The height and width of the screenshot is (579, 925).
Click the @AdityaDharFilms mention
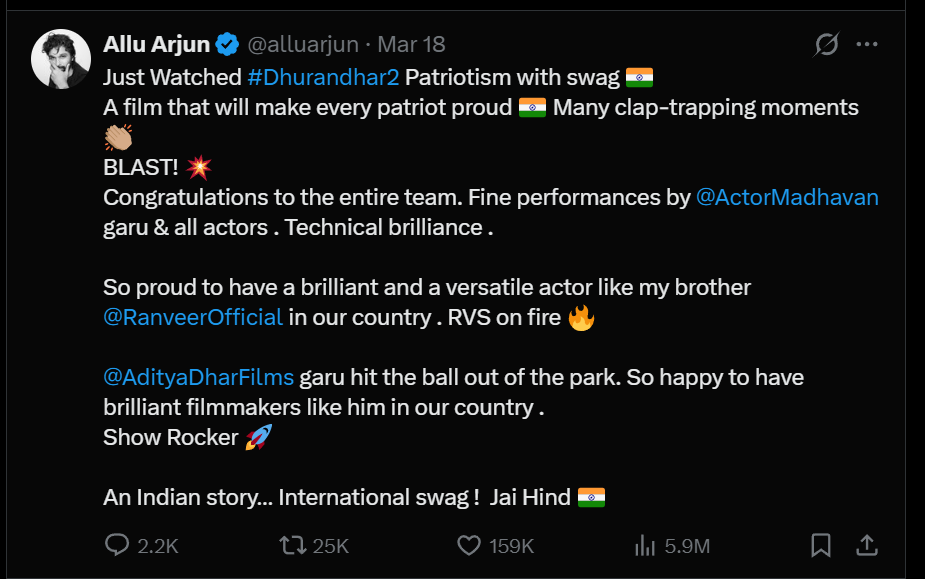tap(199, 377)
